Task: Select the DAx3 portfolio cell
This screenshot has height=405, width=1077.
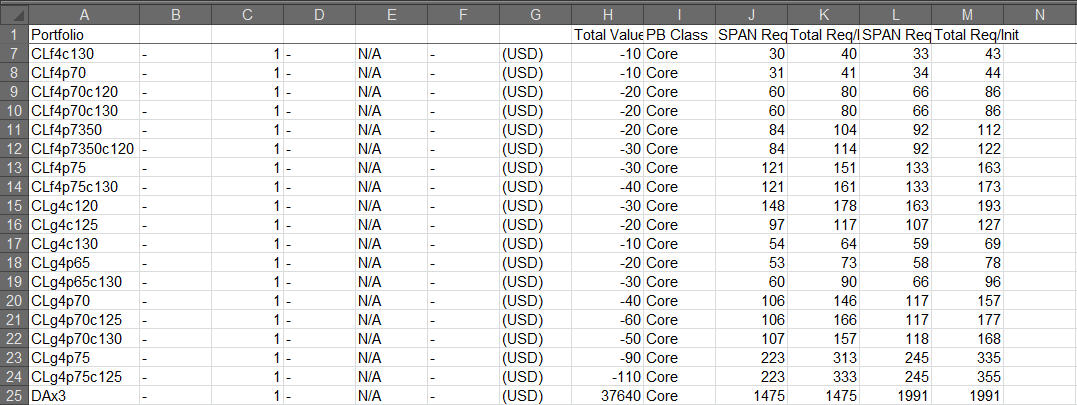Action: [x=84, y=396]
